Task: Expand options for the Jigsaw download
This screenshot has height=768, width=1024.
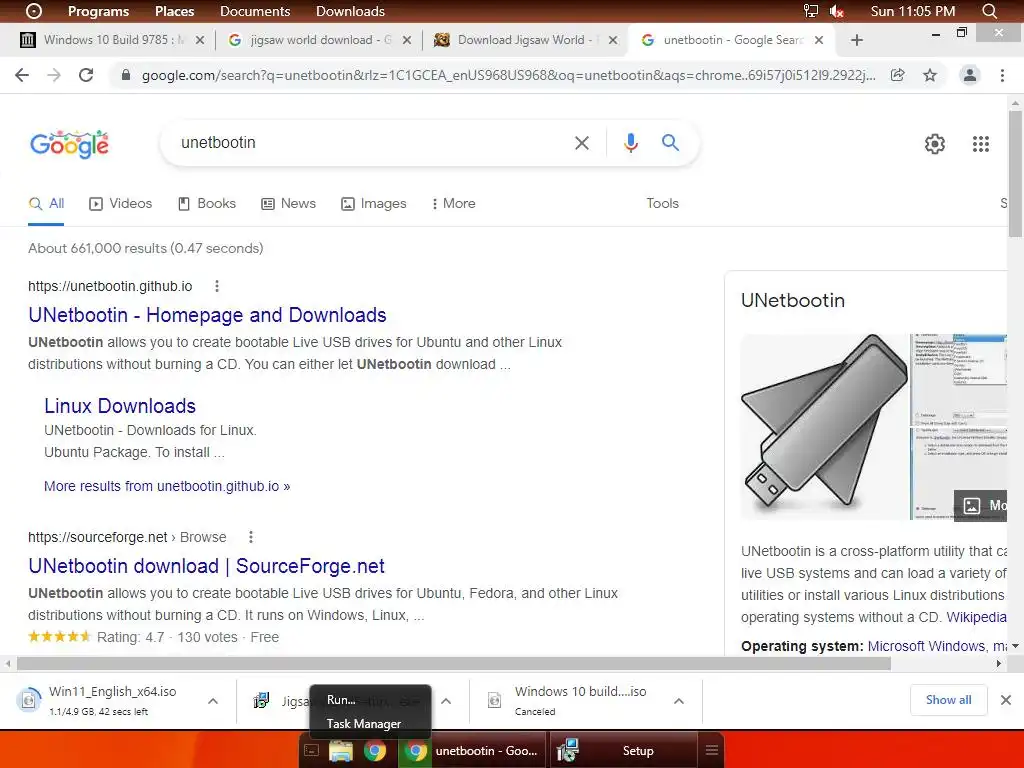Action: click(x=446, y=701)
